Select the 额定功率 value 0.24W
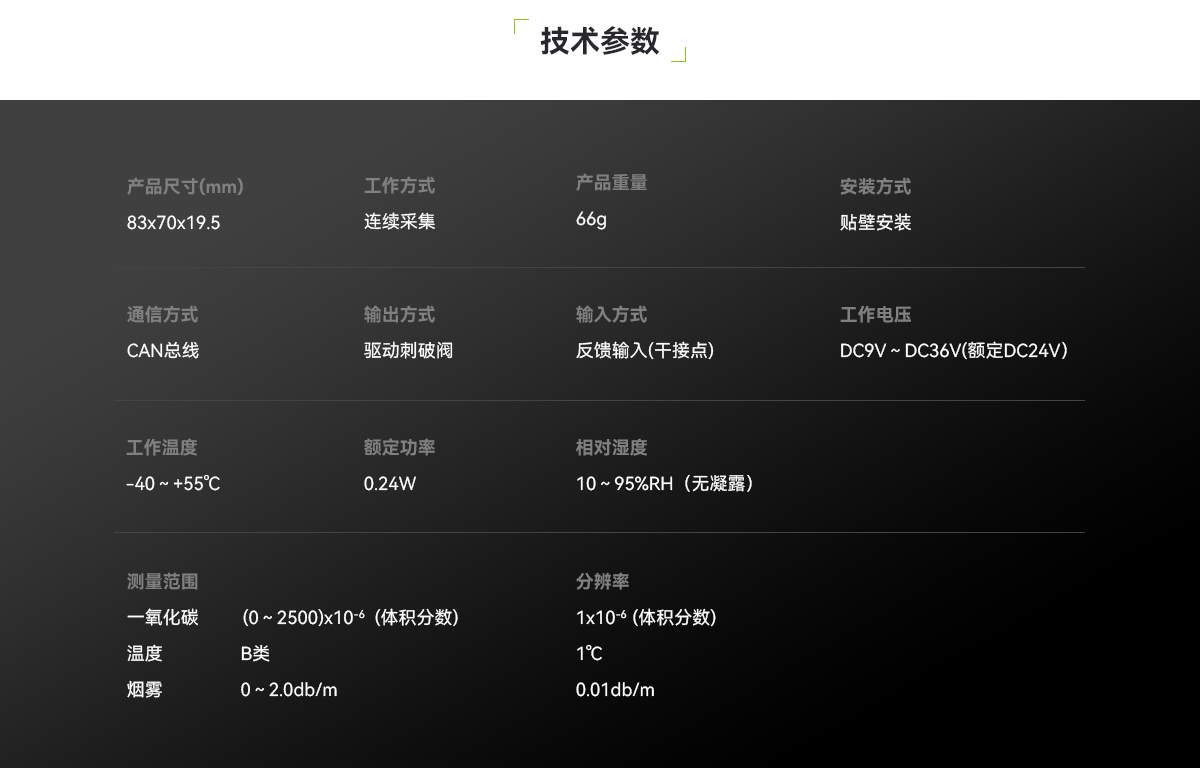This screenshot has height=768, width=1200. coord(389,483)
